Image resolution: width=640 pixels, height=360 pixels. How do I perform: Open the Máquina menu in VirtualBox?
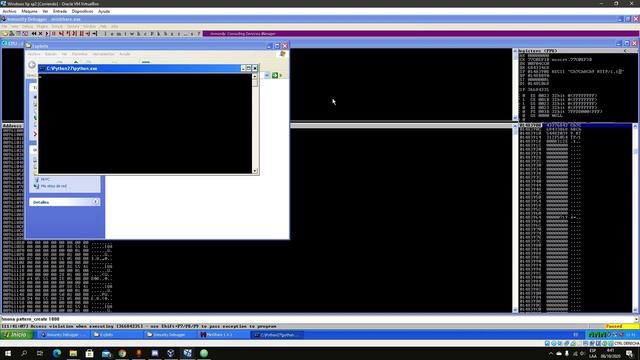click(29, 11)
